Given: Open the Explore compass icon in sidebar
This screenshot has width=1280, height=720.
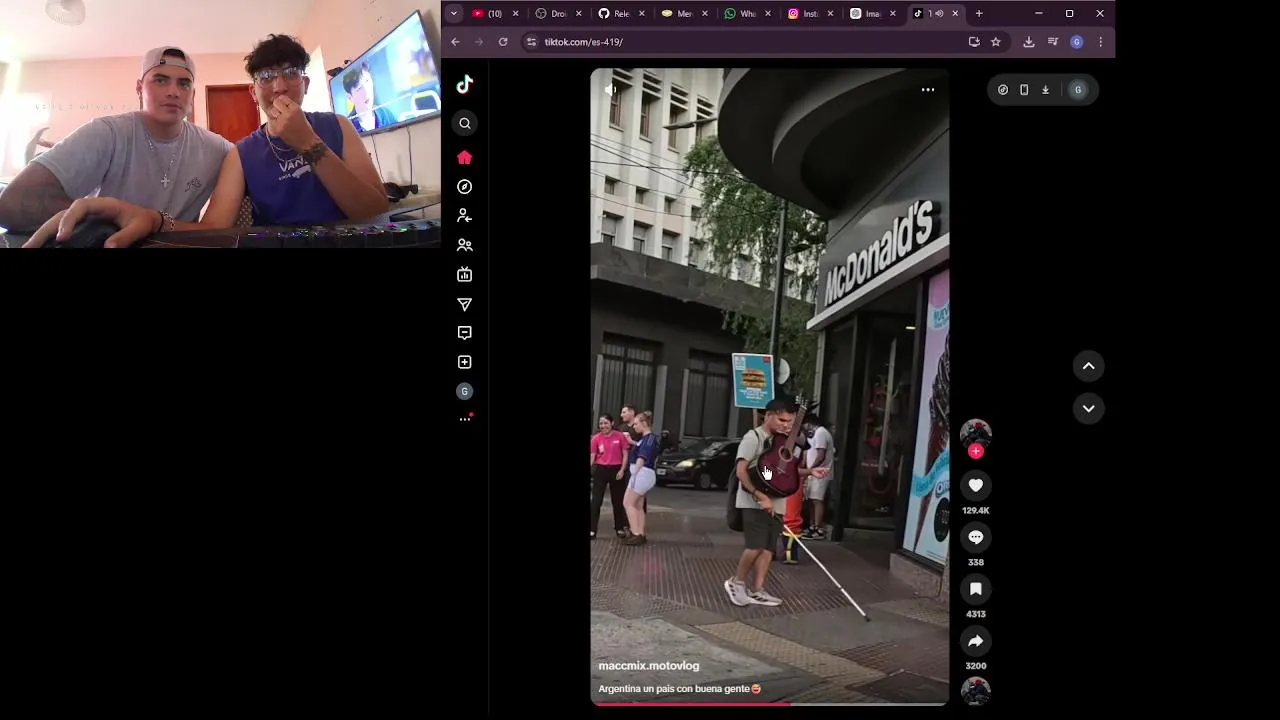Looking at the screenshot, I should pyautogui.click(x=464, y=187).
